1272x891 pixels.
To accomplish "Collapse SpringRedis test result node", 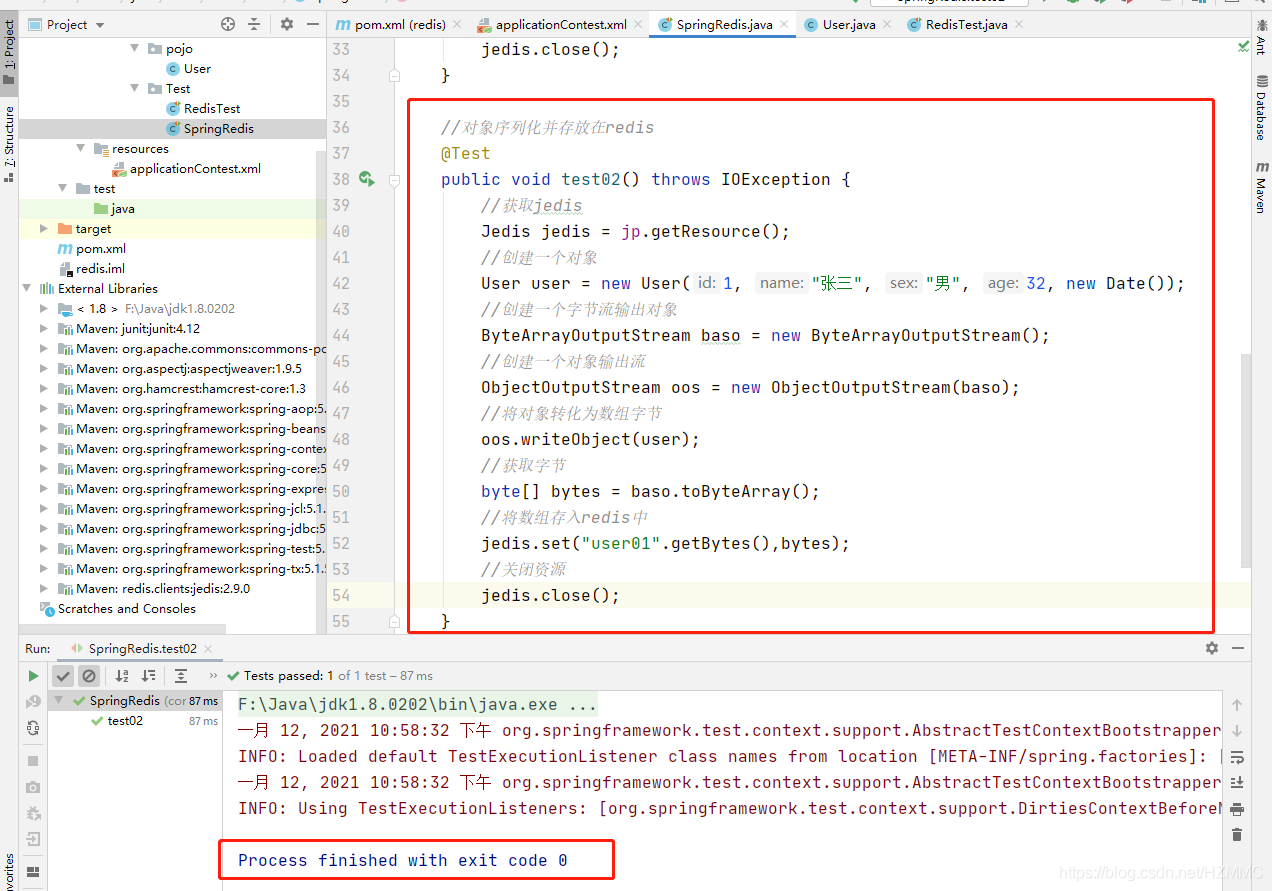I will click(x=60, y=701).
